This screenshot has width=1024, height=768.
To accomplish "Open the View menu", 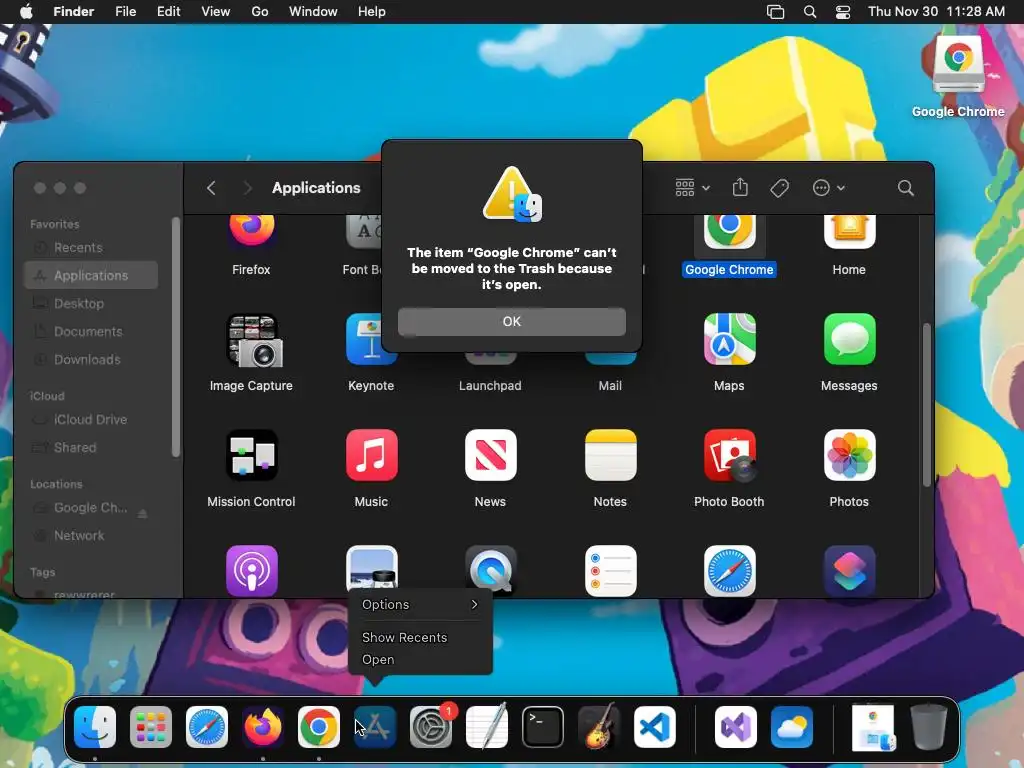I will point(216,12).
